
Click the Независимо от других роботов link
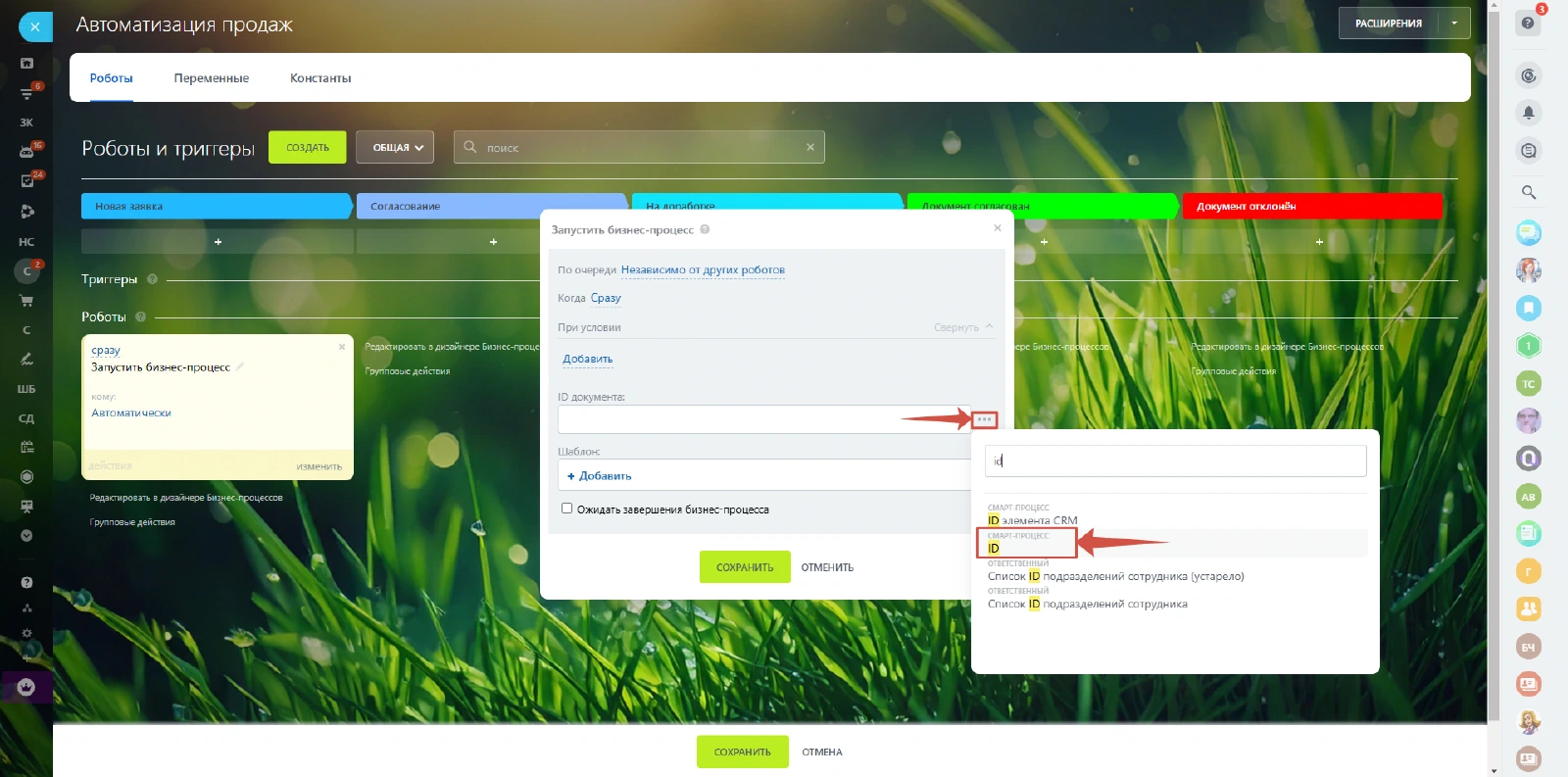click(x=703, y=269)
